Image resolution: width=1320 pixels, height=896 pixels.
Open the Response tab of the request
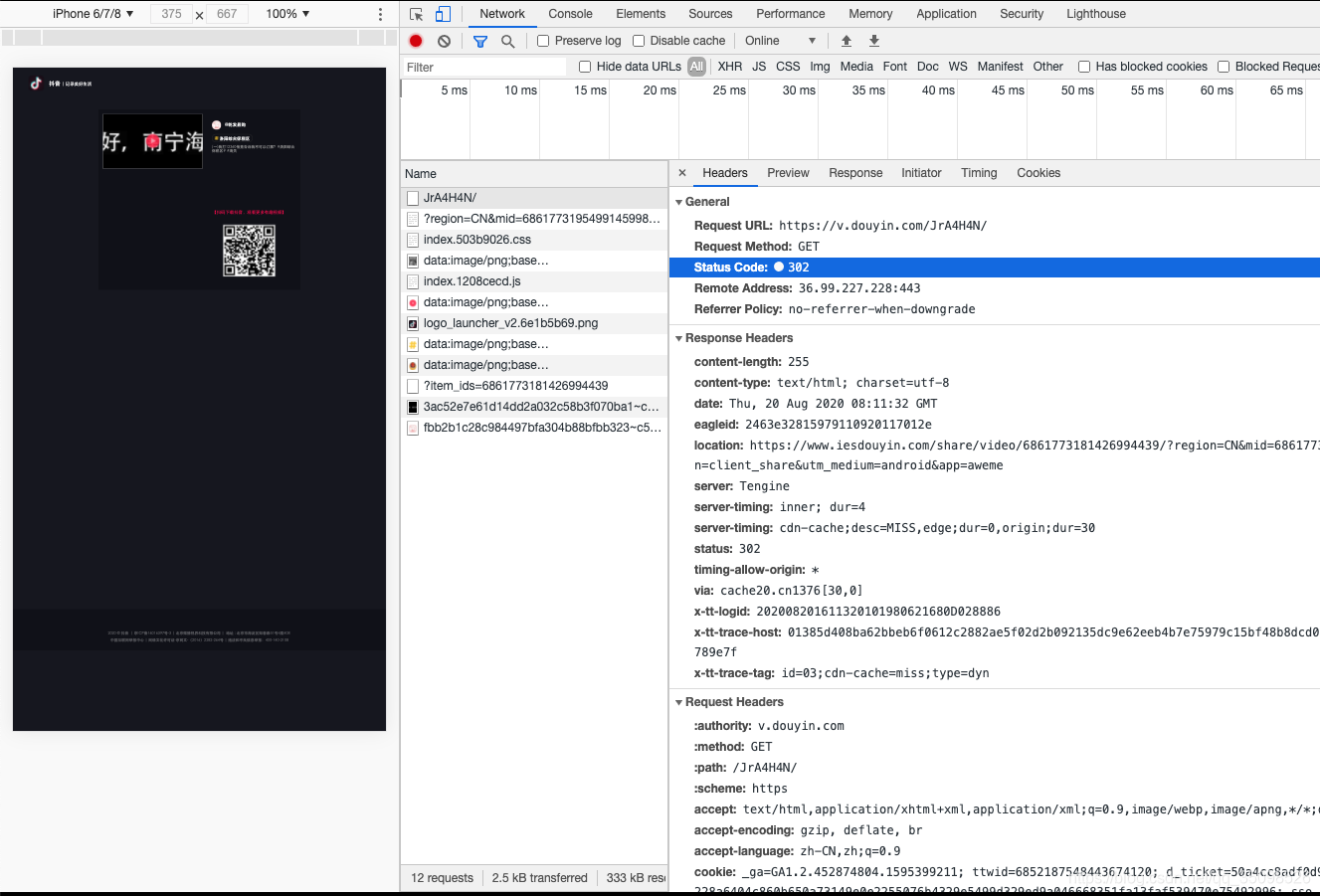click(855, 173)
